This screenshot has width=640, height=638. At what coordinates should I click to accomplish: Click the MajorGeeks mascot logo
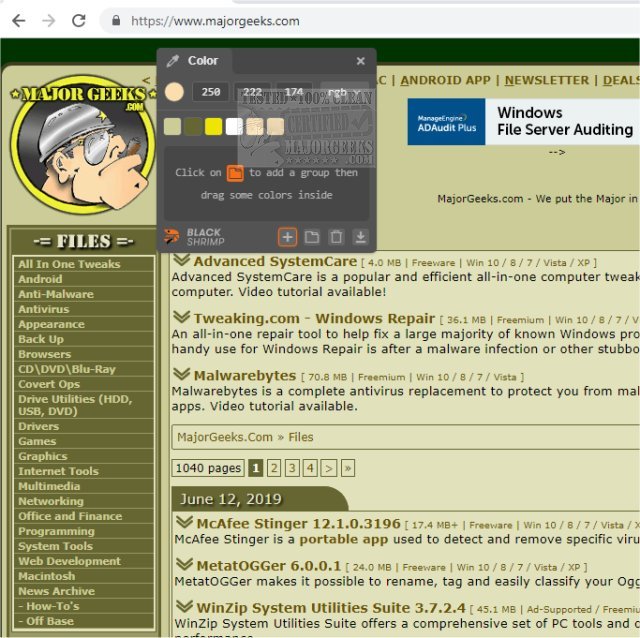pos(83,144)
